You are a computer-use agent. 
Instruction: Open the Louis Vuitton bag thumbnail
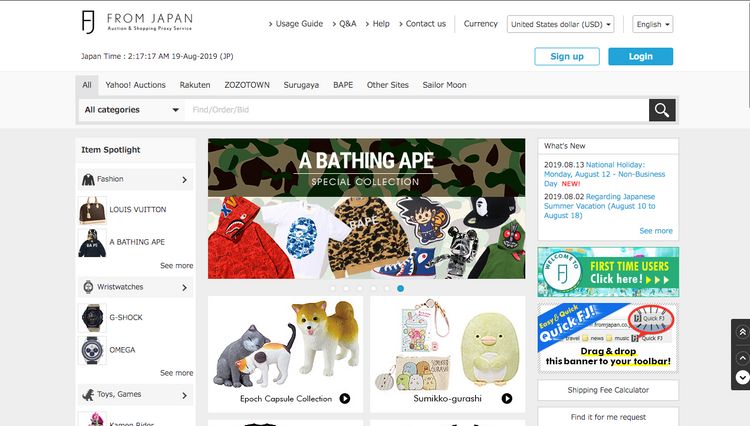point(92,210)
